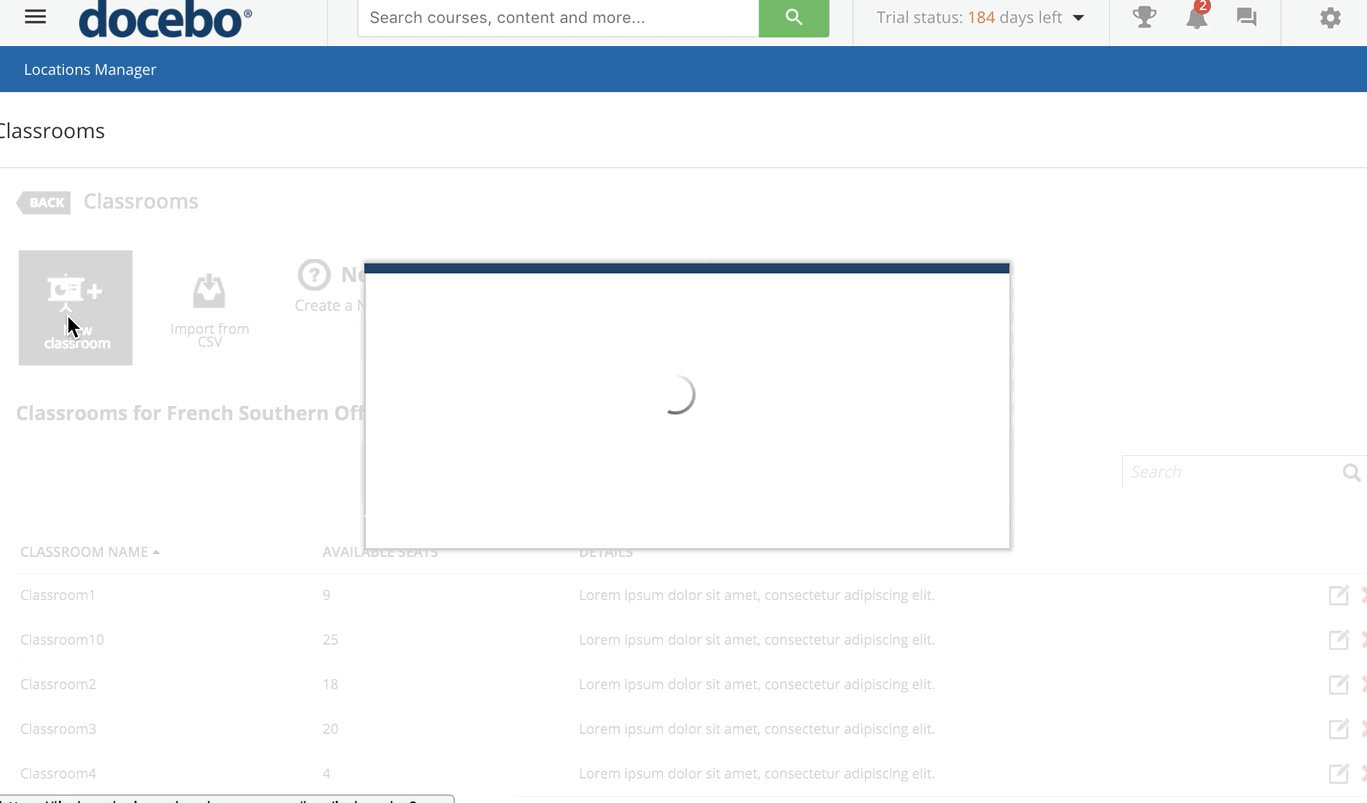Edit Classroom1 using the pencil icon
The image size is (1367, 803).
click(x=1338, y=596)
